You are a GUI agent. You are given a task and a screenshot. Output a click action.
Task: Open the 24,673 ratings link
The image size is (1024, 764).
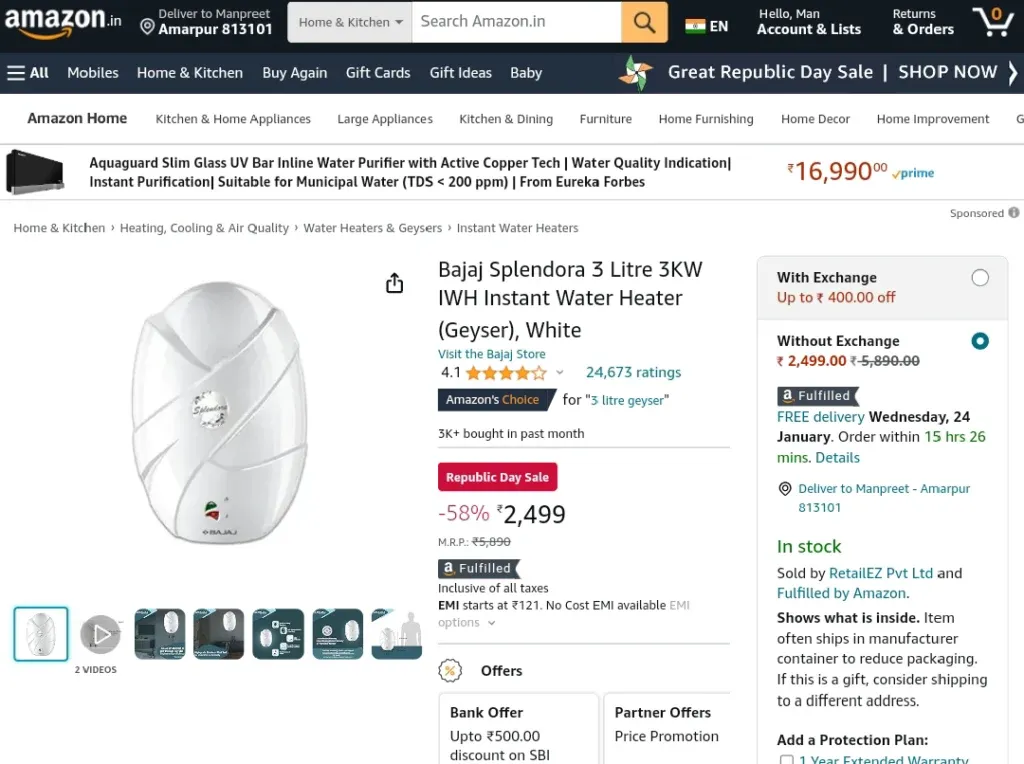[633, 372]
